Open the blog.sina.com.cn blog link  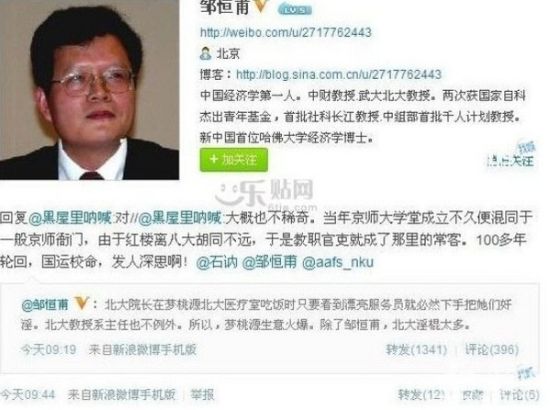[338, 74]
